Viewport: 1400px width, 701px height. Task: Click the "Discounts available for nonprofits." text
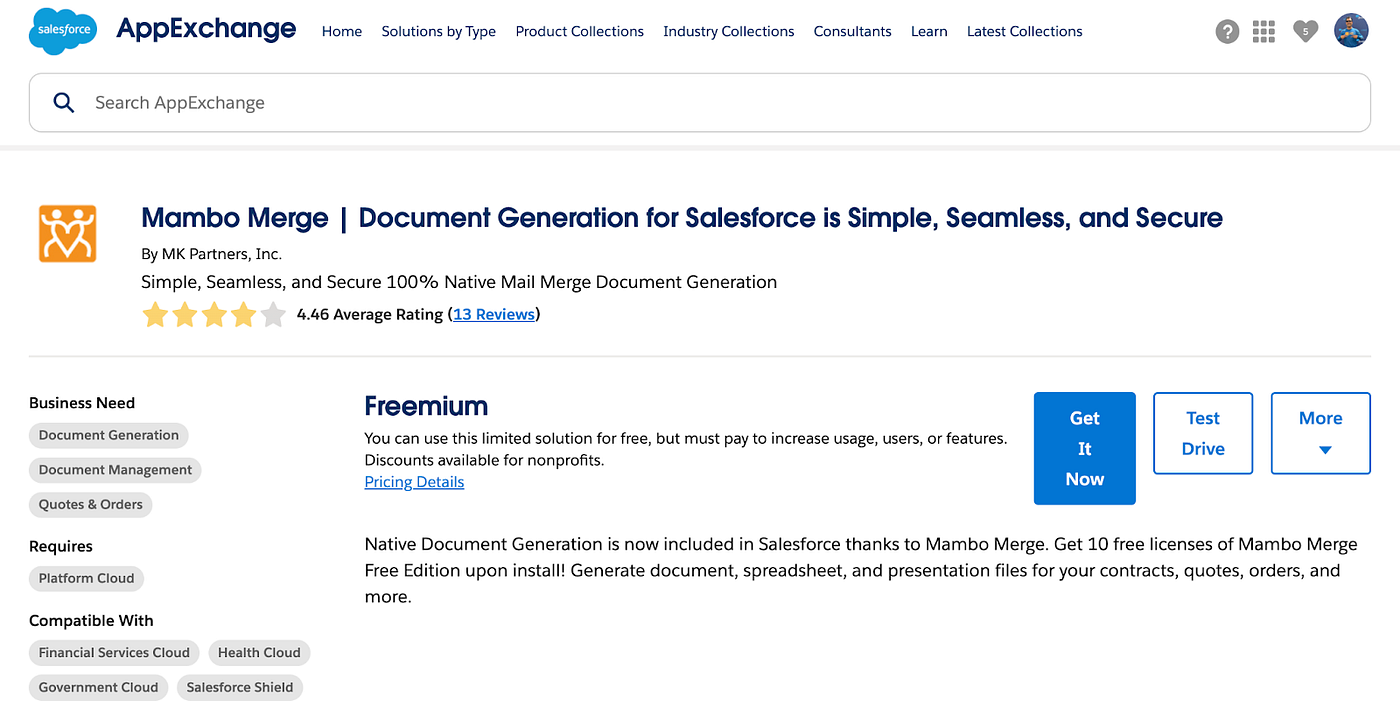pyautogui.click(x=485, y=461)
